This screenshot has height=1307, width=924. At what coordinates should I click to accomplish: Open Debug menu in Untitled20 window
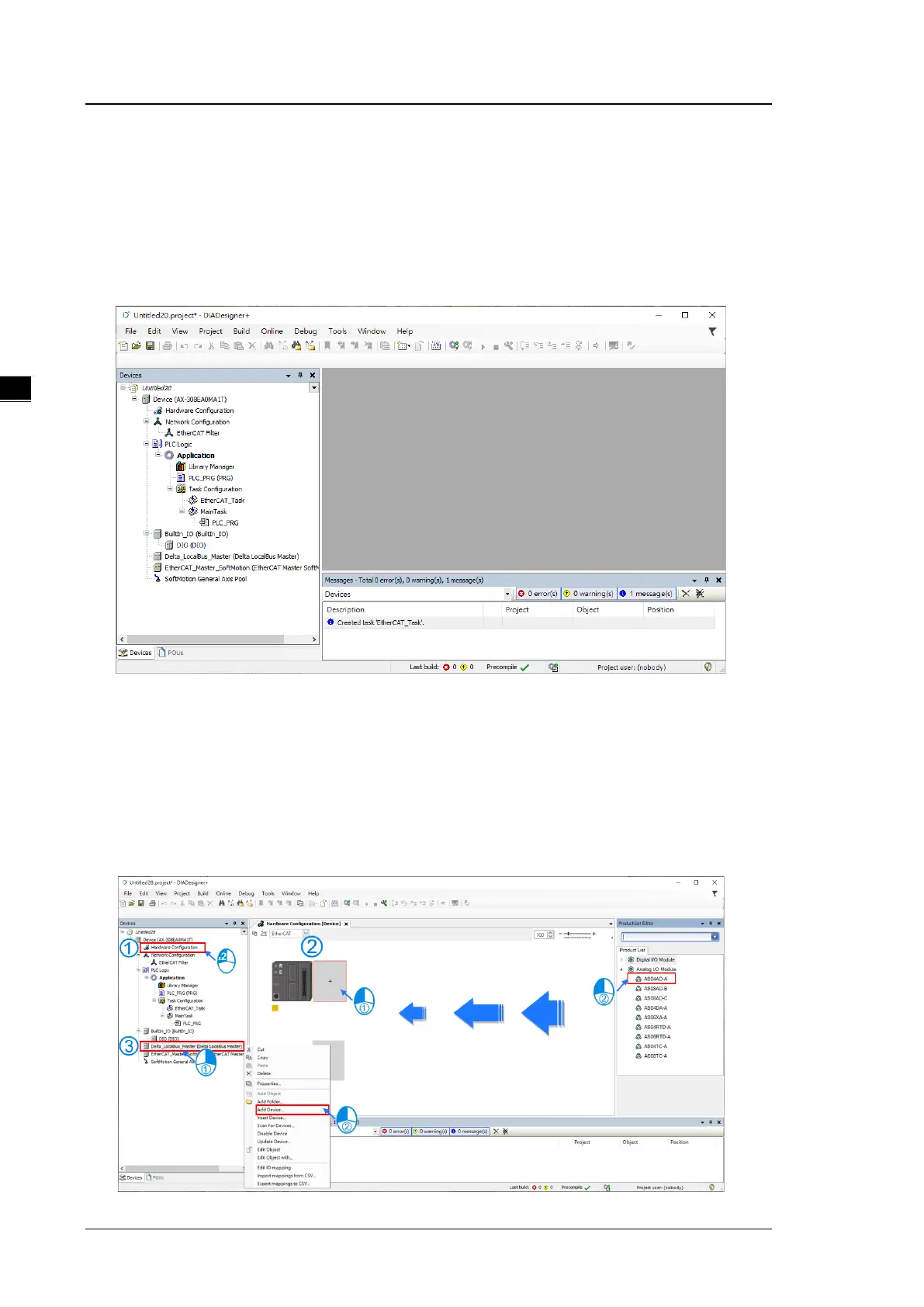[305, 331]
